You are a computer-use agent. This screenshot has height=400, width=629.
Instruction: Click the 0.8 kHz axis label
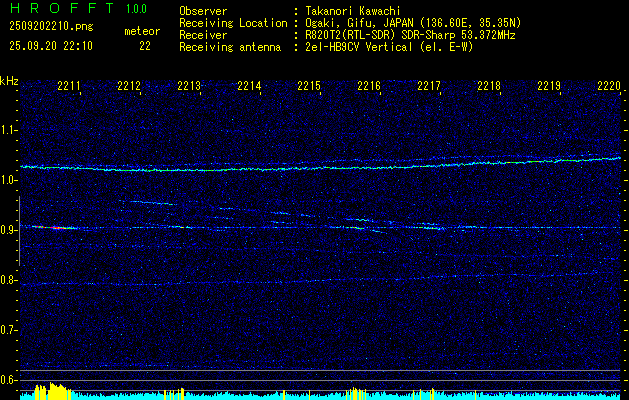(x=8, y=280)
